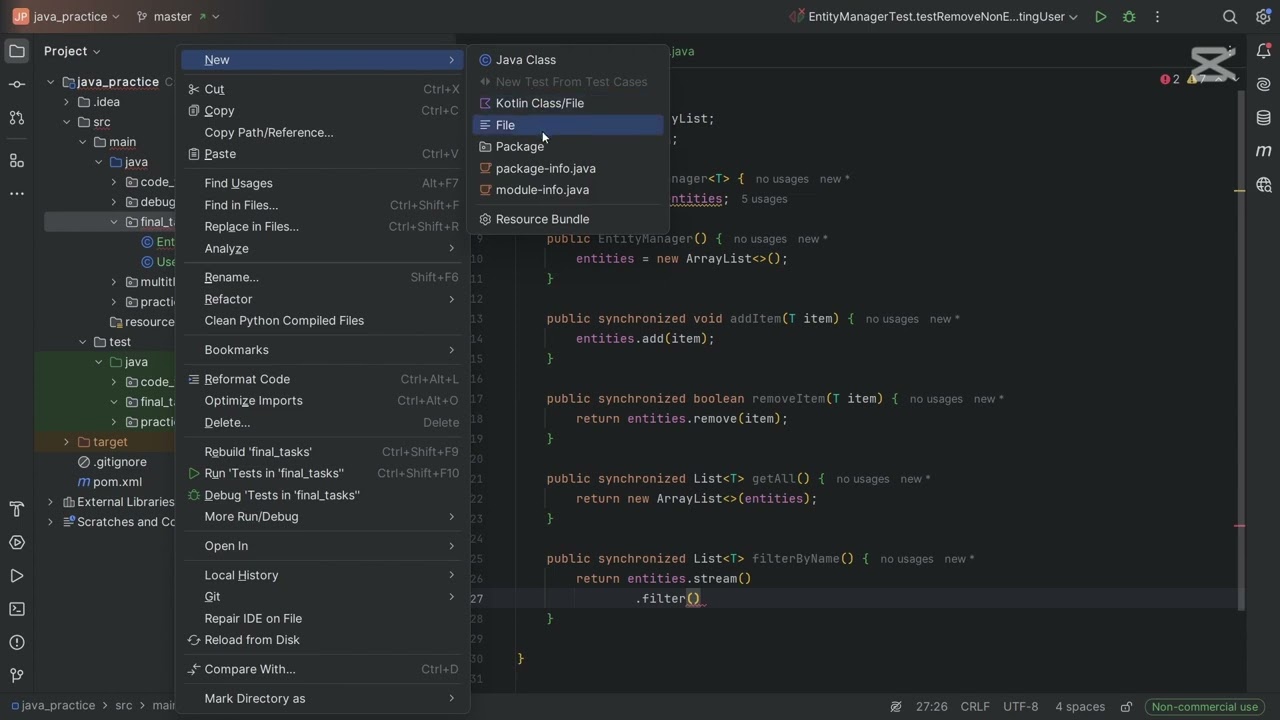The width and height of the screenshot is (1280, 720).
Task: Select Copy Path/Reference in the menu
Action: (323, 132)
